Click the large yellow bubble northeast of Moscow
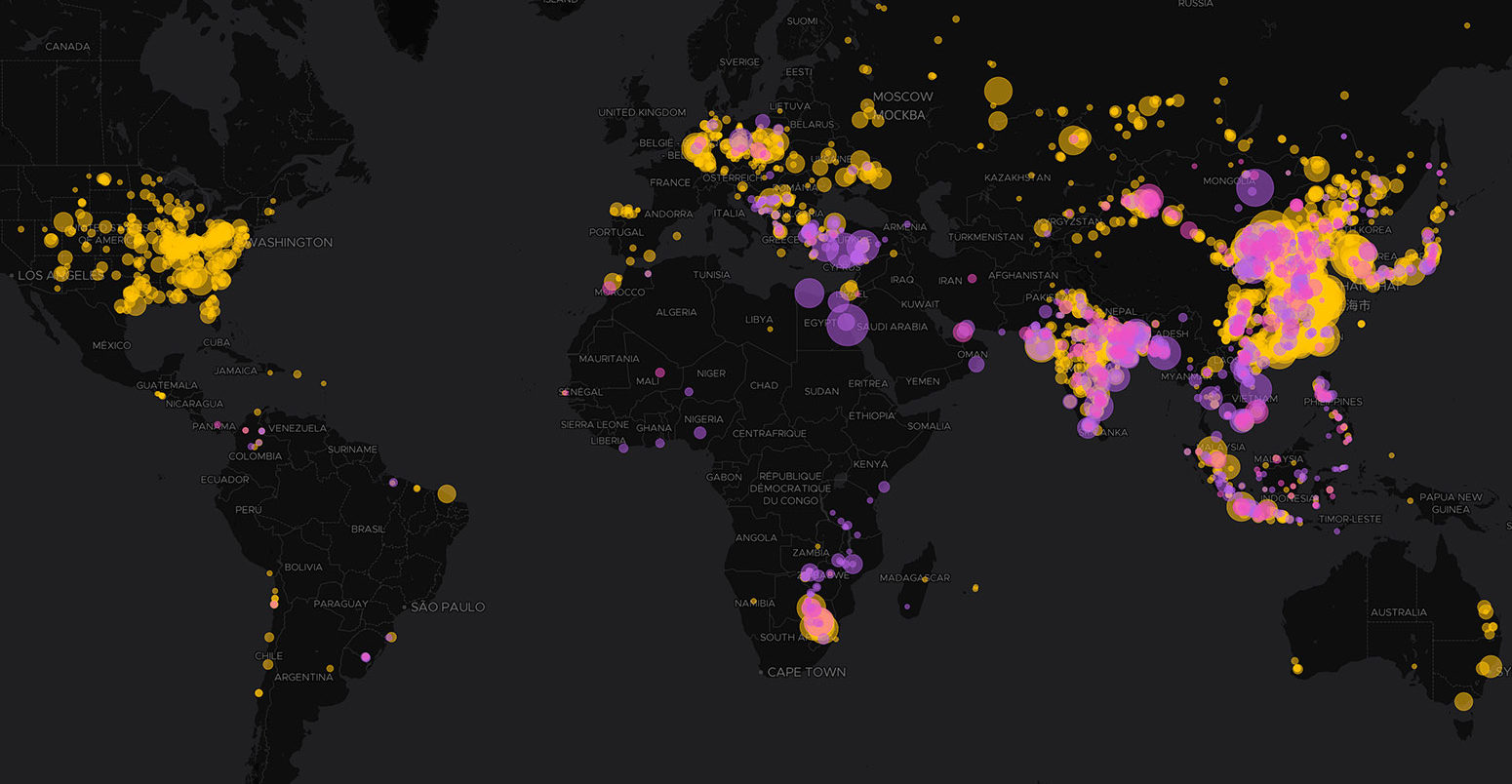This screenshot has width=1512, height=784. [x=998, y=91]
